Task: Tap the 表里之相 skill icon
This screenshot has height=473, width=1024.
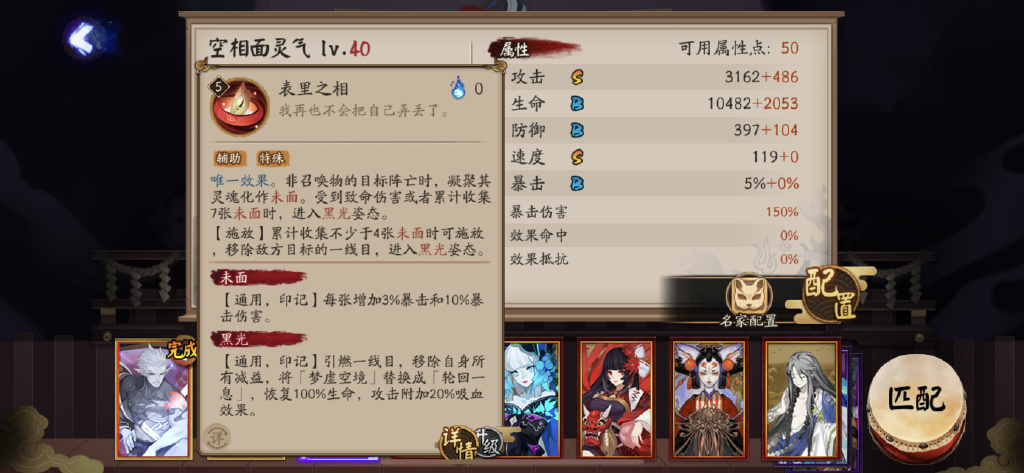Action: 239,106
